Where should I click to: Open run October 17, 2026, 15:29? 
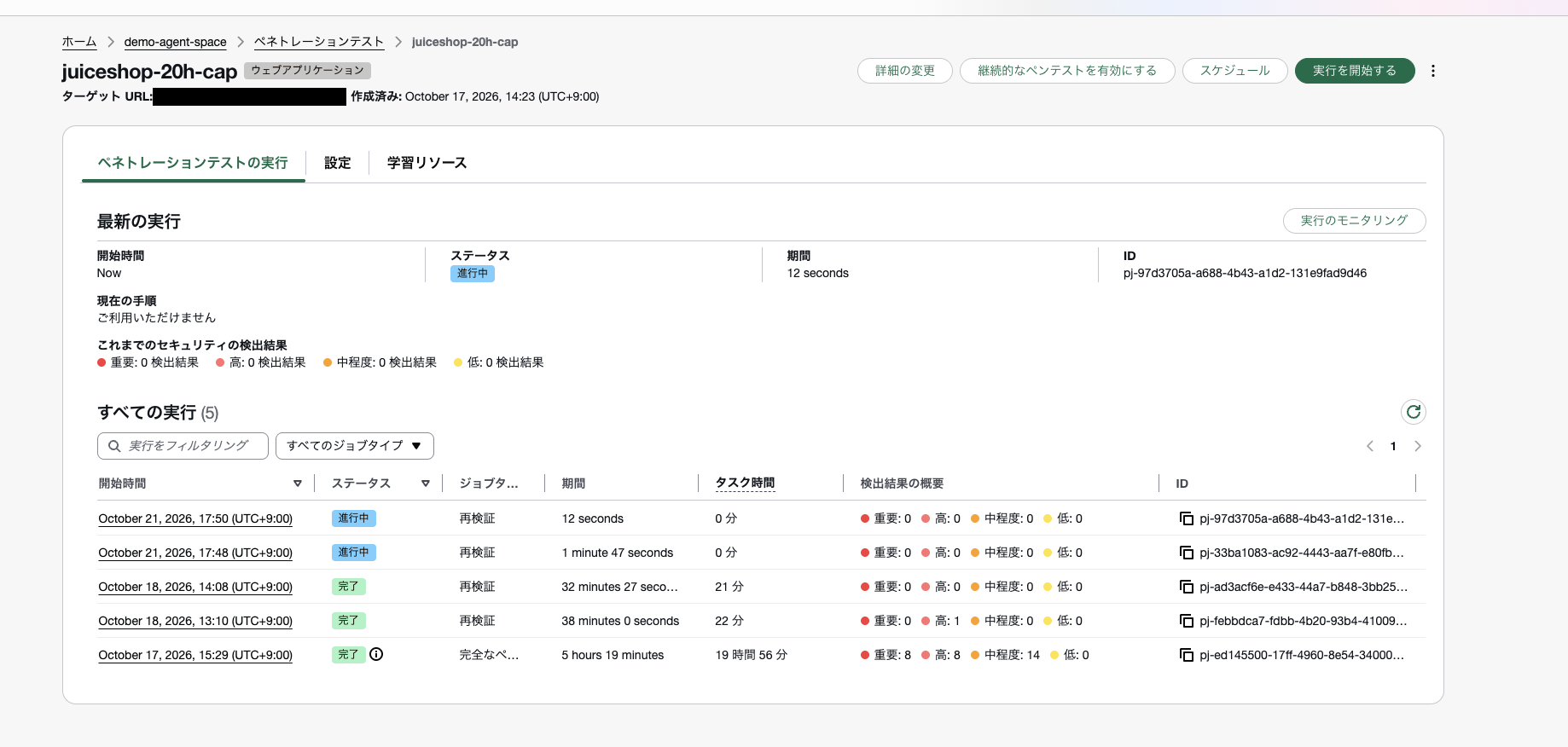tap(195, 655)
